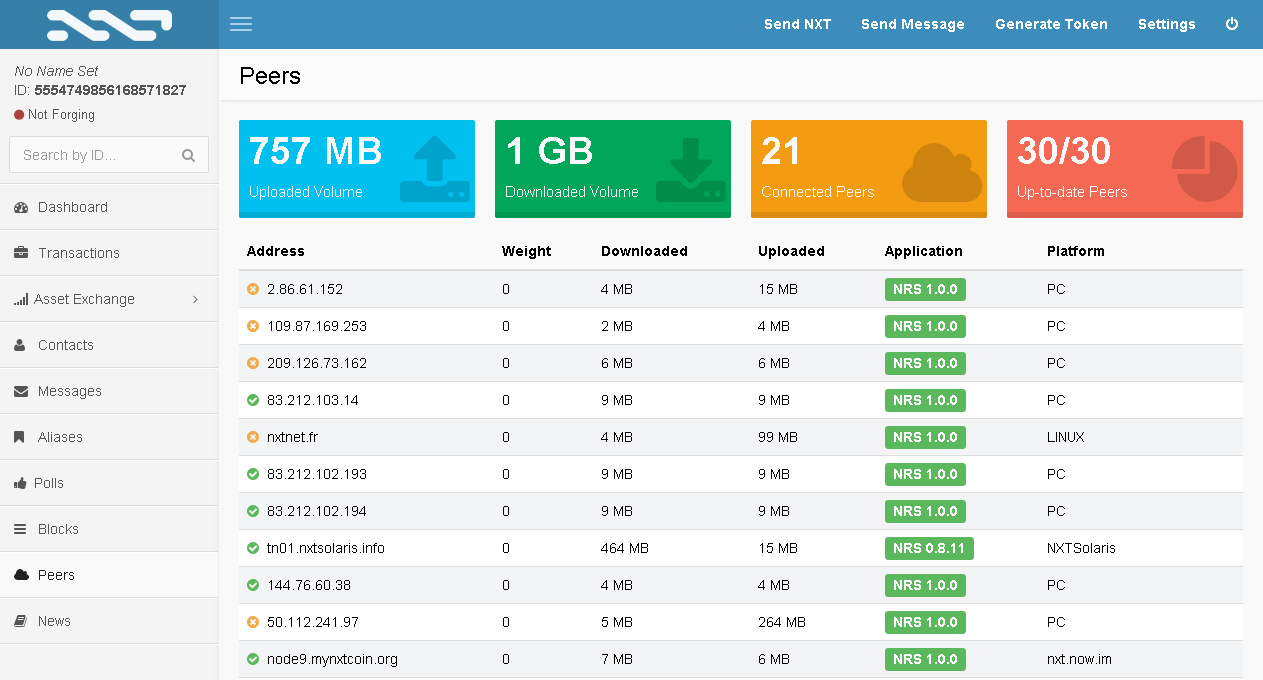Click the Downloaded Volume download icon
The image size is (1263, 680).
pos(690,169)
